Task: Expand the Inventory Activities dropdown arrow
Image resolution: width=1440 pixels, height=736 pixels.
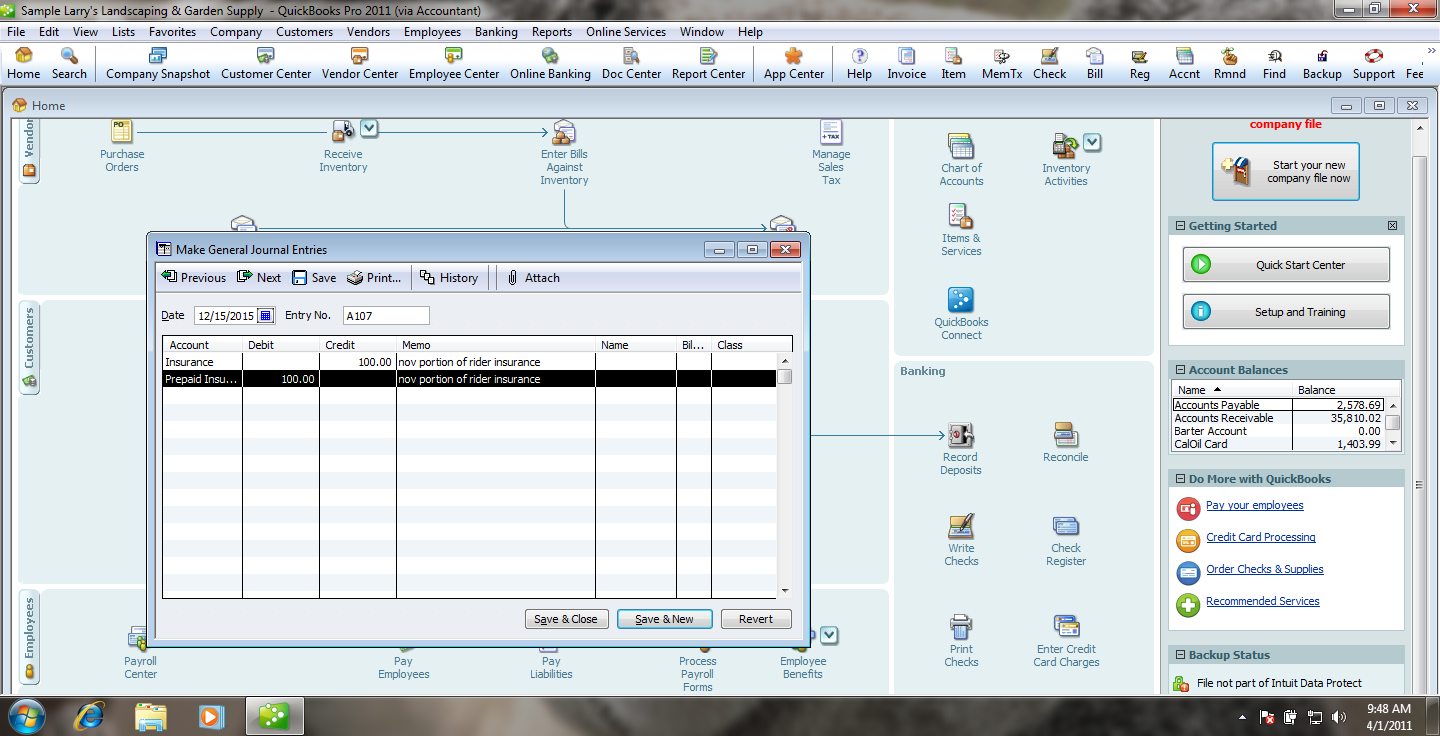Action: click(1092, 143)
